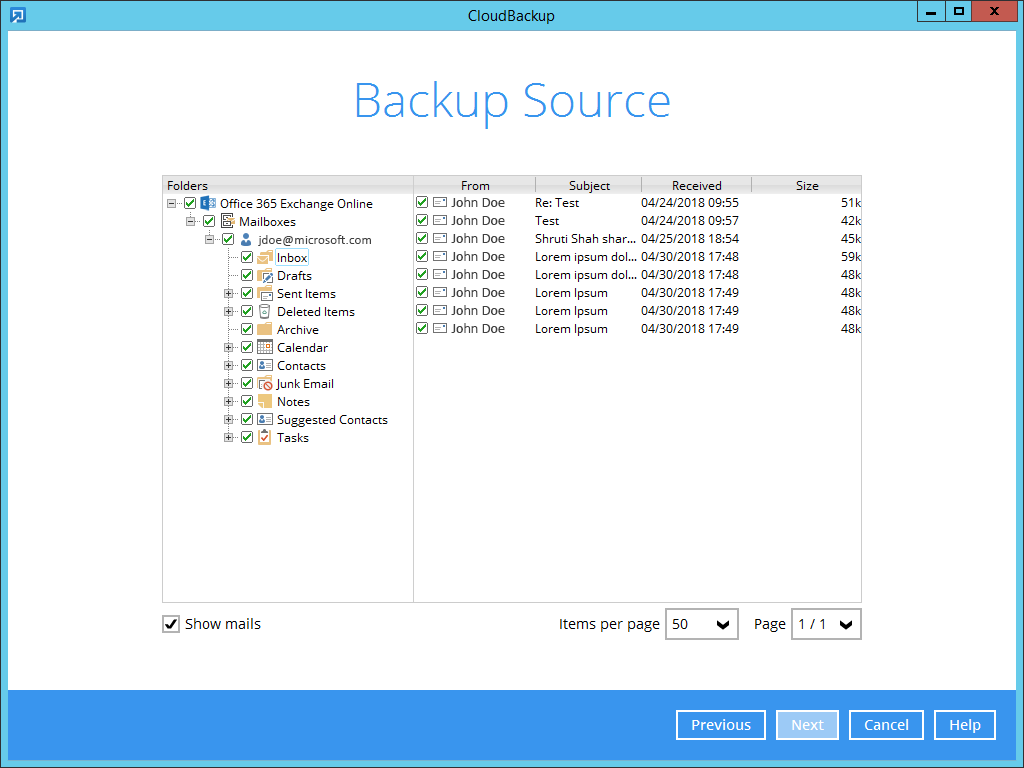This screenshot has width=1024, height=768.
Task: Click the Calendar folder icon
Action: (x=265, y=348)
